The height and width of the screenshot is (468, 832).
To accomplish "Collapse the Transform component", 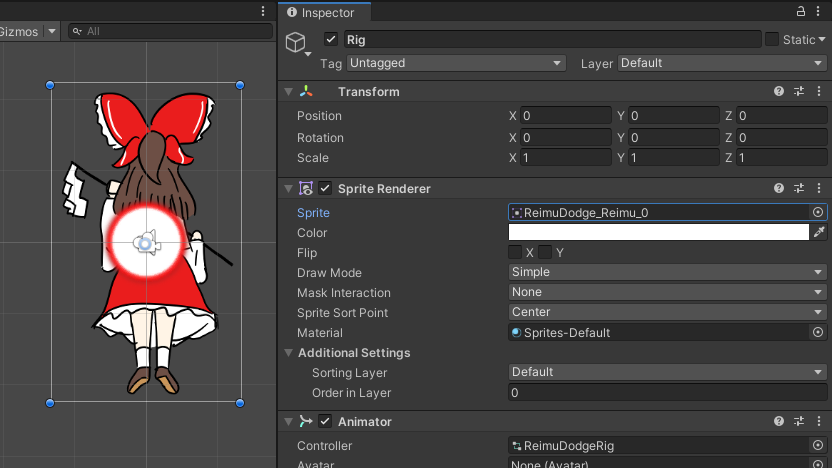I will pos(289,92).
